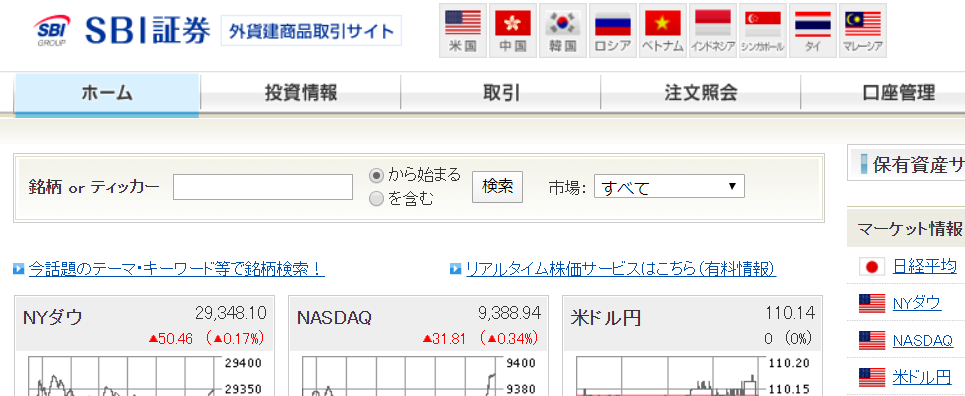Click the 検索 button
The height and width of the screenshot is (396, 965).
click(x=497, y=187)
